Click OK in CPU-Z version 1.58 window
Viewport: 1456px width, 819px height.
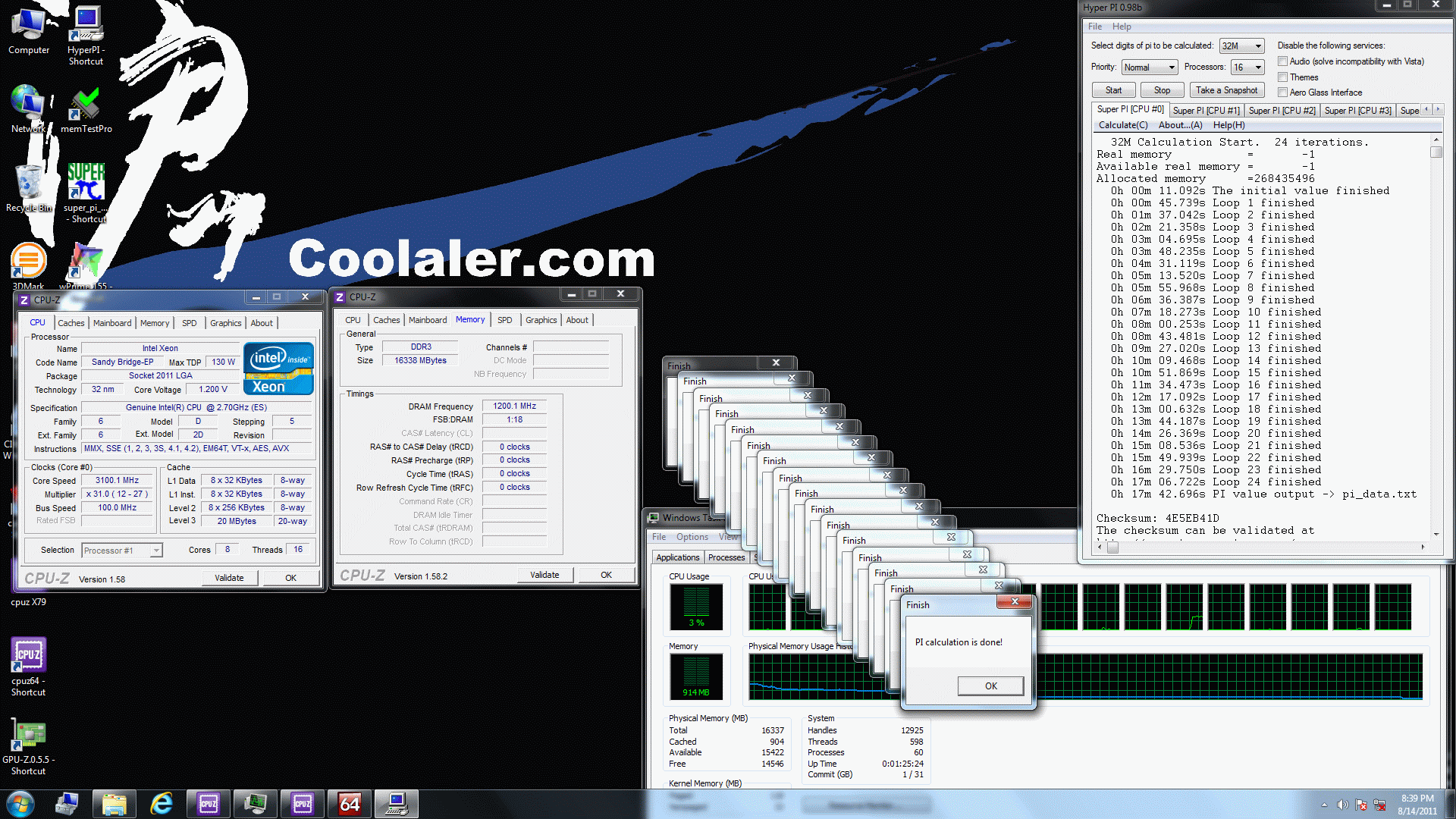click(x=290, y=578)
